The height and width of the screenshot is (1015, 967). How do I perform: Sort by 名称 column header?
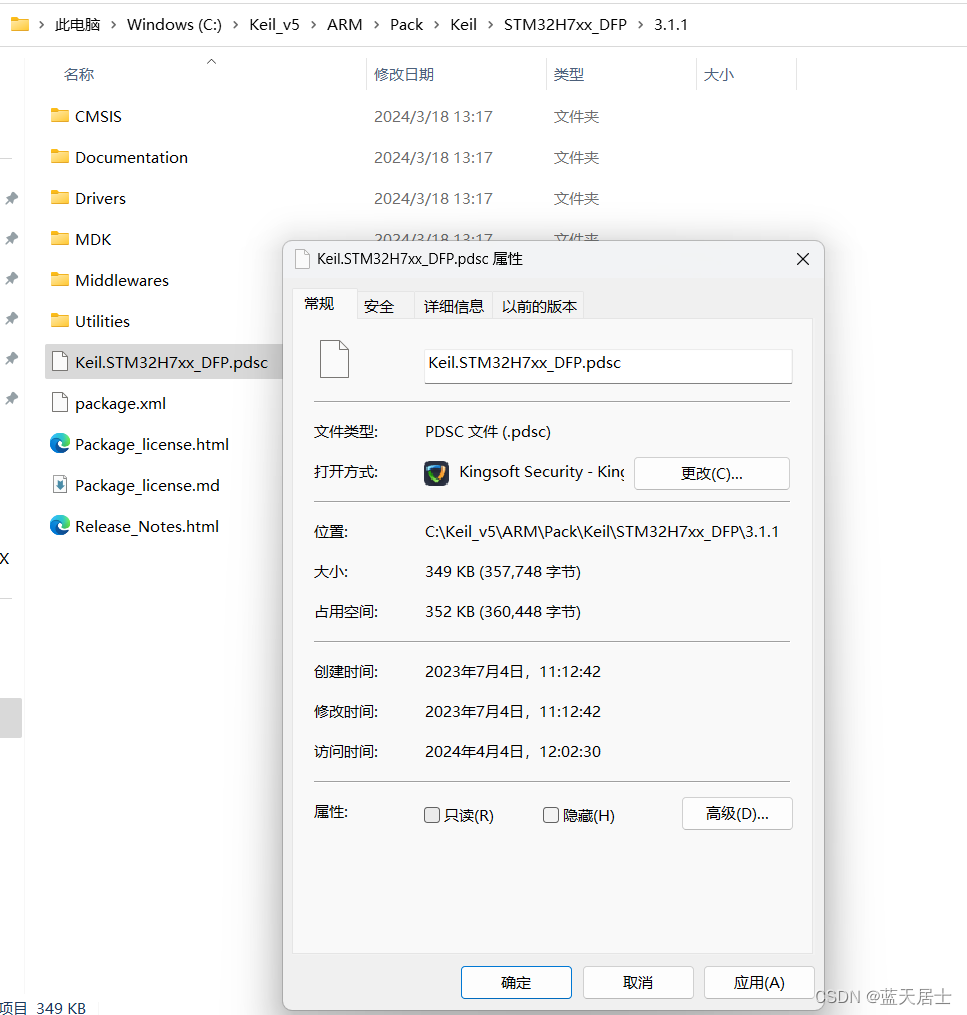[x=79, y=74]
